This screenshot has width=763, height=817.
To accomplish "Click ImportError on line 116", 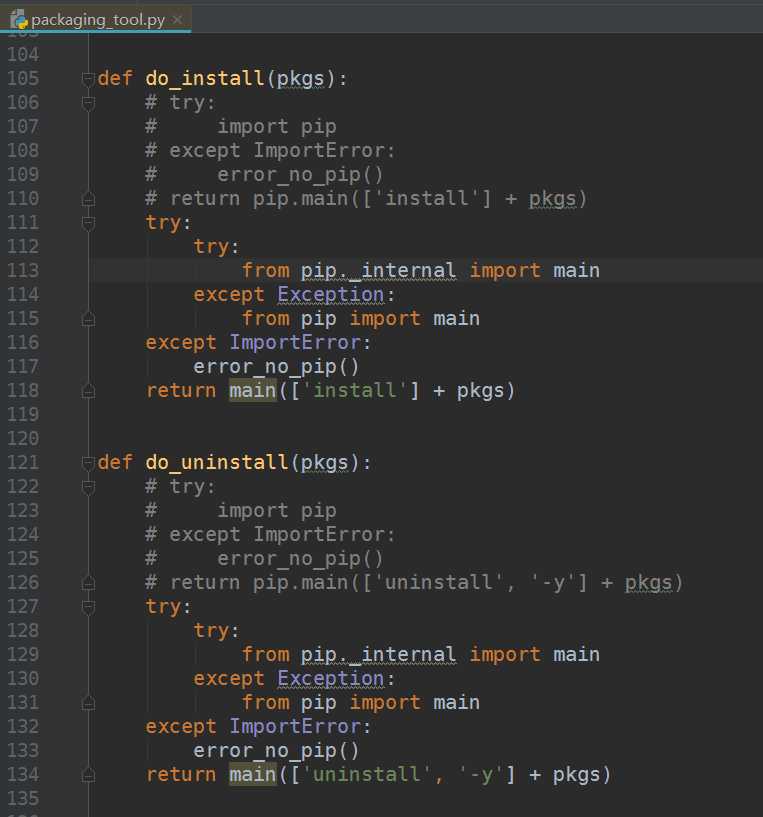I will (295, 342).
